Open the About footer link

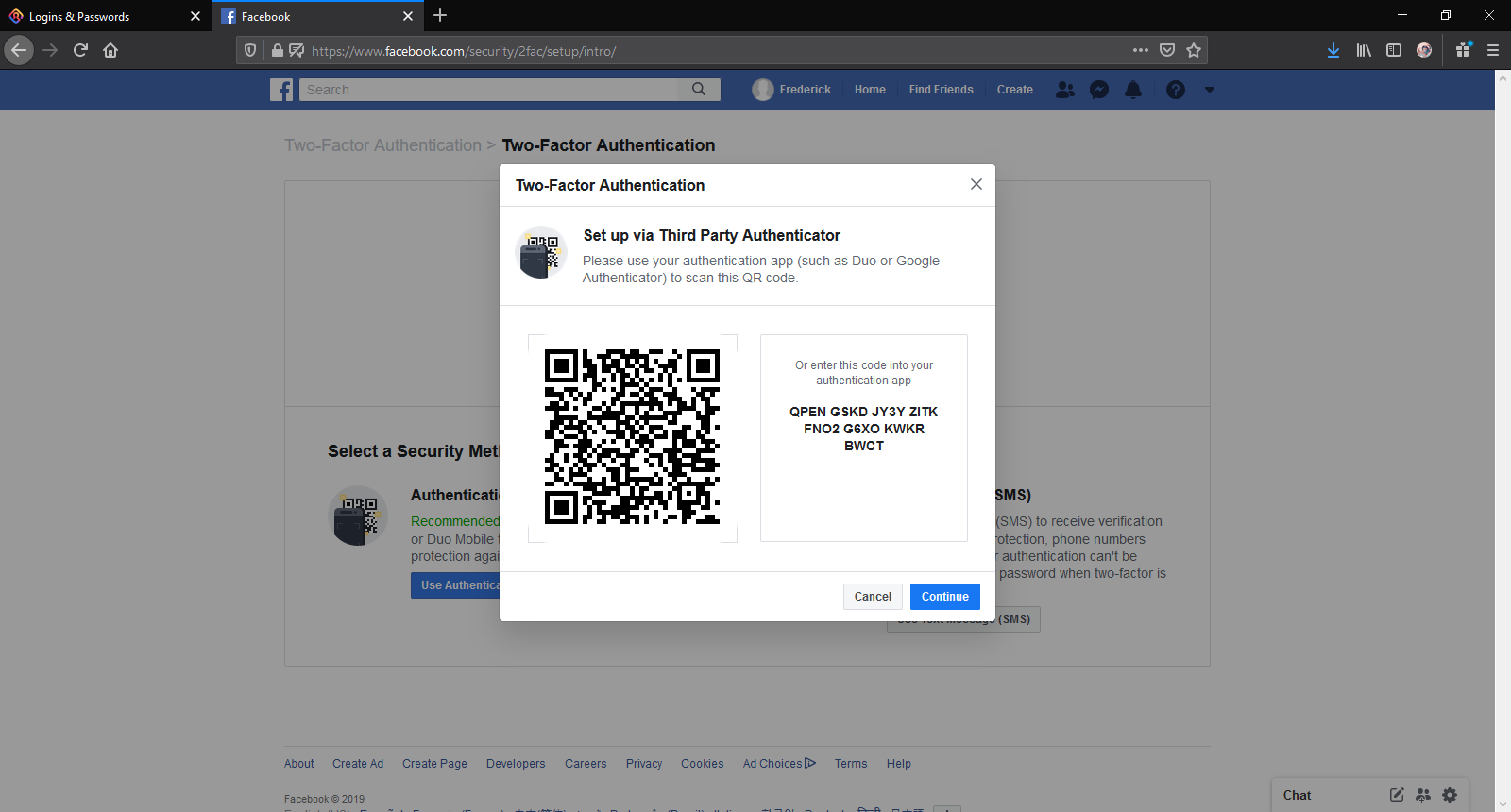(x=299, y=764)
